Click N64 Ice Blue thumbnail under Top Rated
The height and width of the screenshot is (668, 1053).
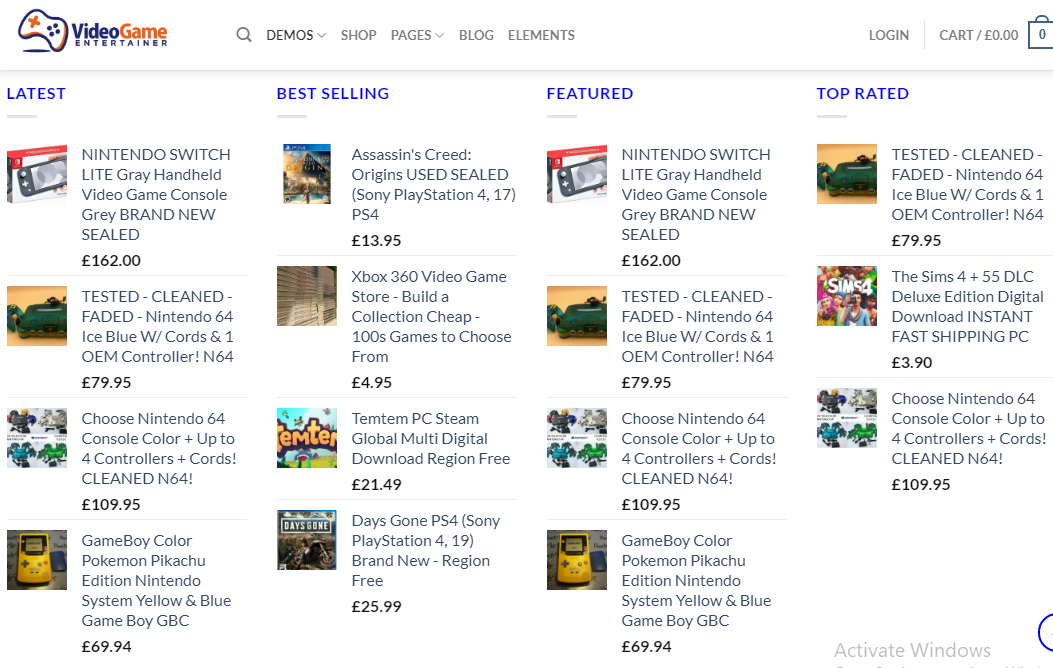click(847, 174)
